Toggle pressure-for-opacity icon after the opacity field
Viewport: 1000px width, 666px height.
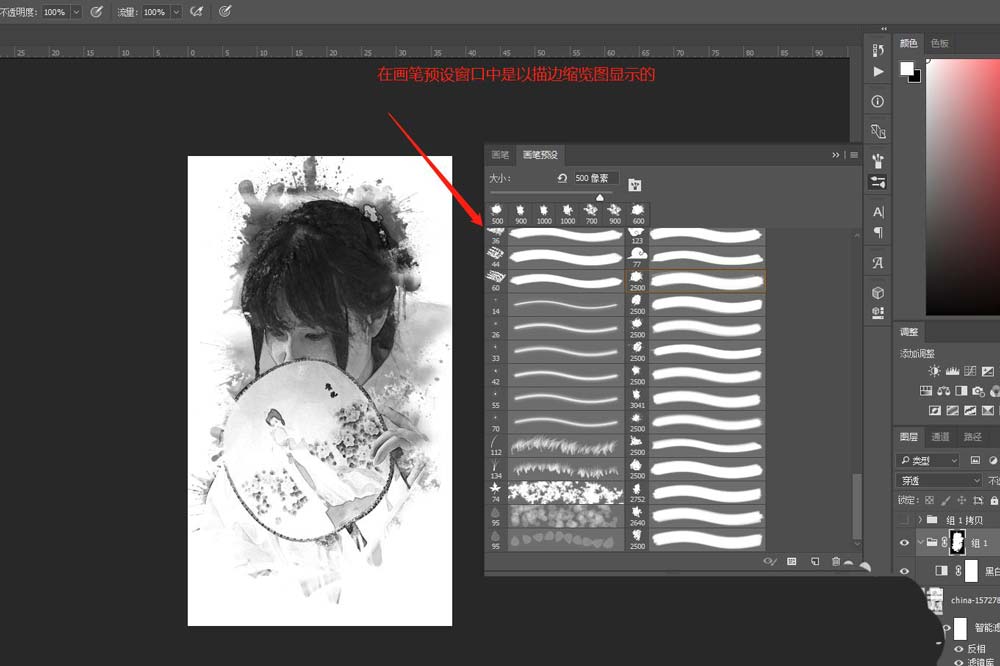pyautogui.click(x=96, y=11)
